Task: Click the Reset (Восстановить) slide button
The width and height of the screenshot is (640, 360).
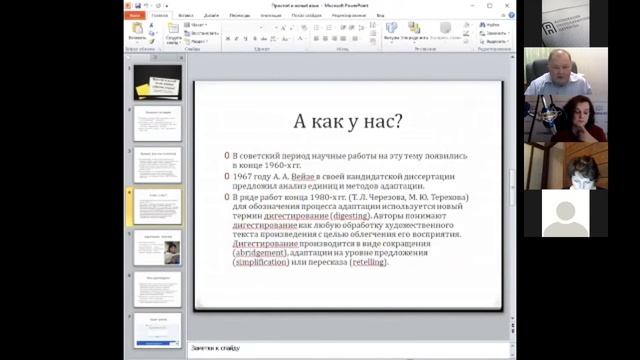Action: click(202, 33)
